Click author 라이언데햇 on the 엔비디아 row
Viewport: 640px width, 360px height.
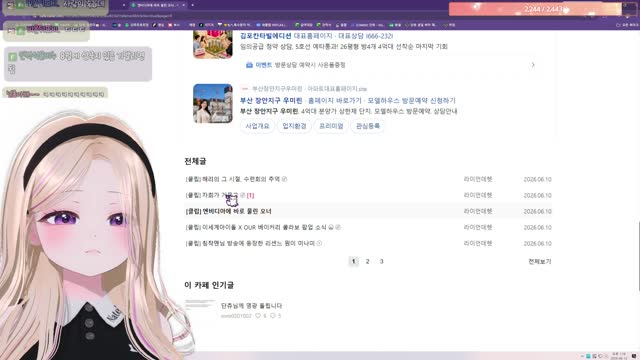coord(478,211)
